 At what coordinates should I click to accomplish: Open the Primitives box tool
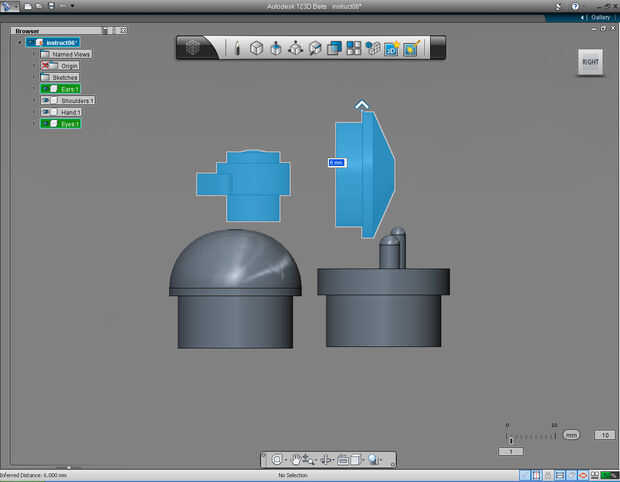(256, 47)
